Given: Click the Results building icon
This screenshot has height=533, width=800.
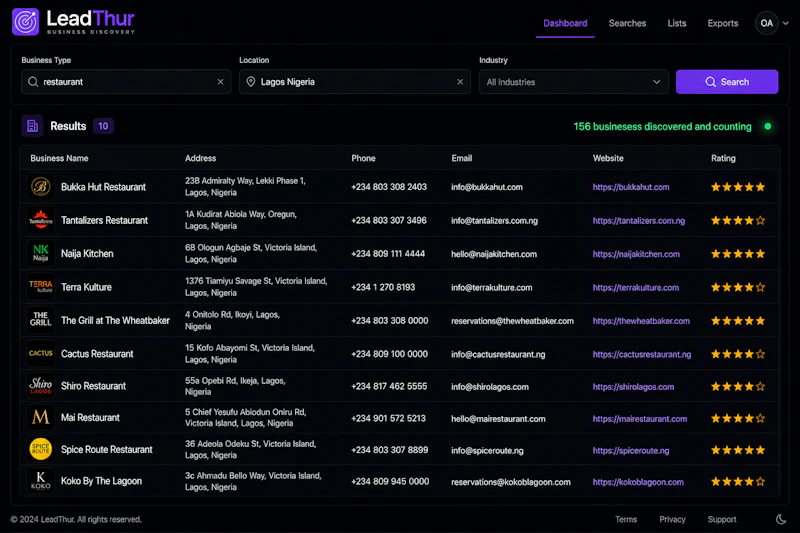Looking at the screenshot, I should point(32,126).
